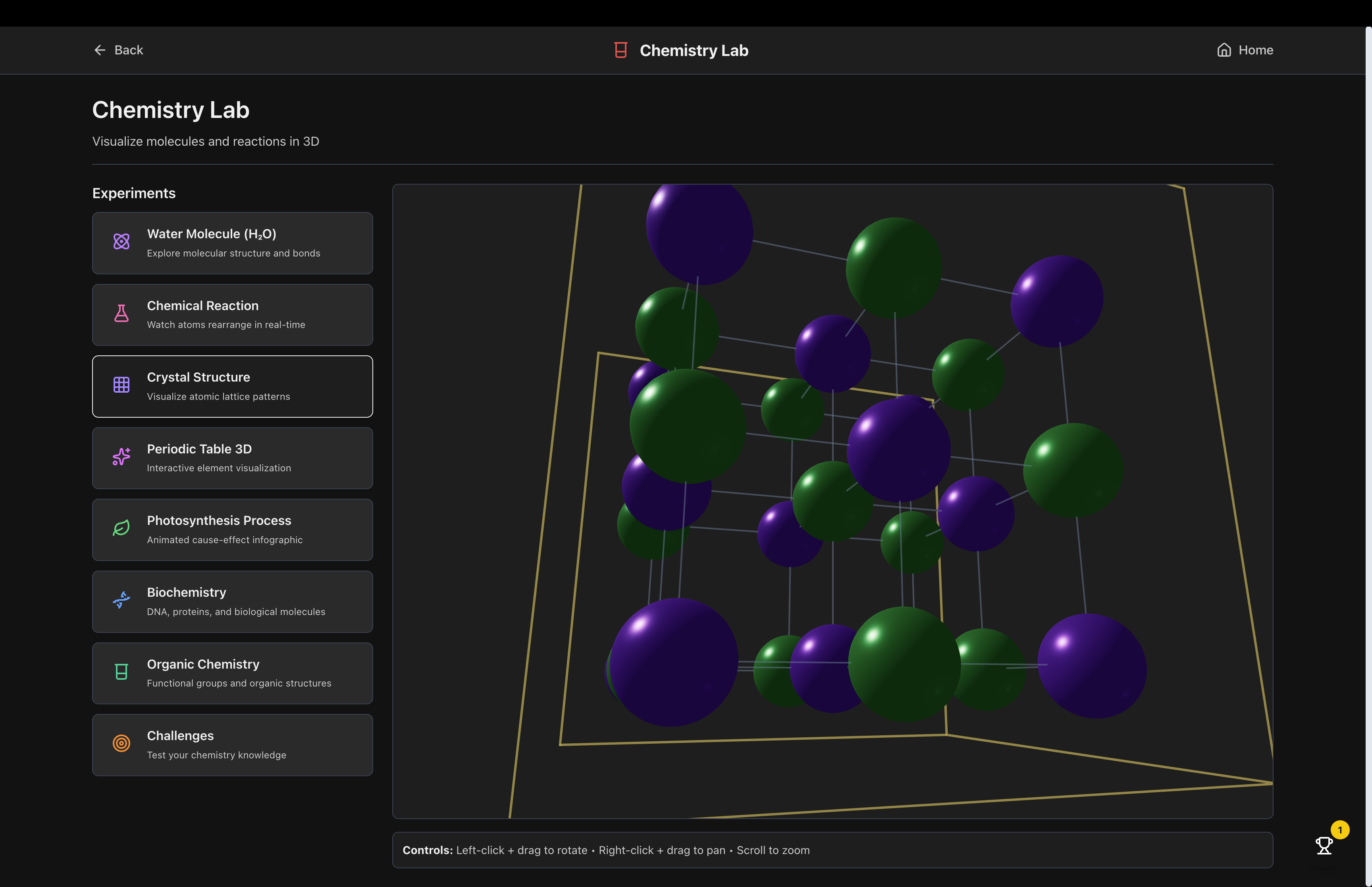Click the sparkles icon for Periodic Table 3D

[x=121, y=457]
